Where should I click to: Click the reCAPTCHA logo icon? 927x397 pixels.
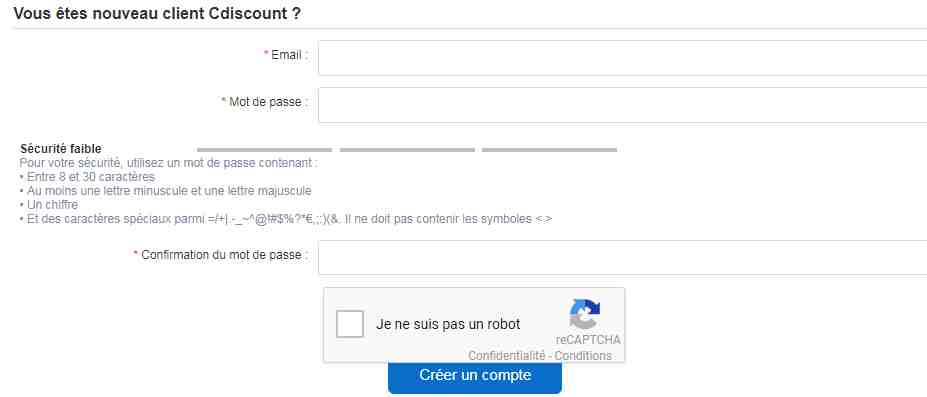pyautogui.click(x=585, y=314)
